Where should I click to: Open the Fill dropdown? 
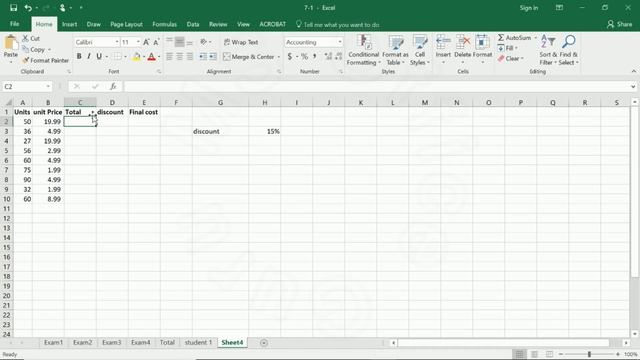pos(507,48)
